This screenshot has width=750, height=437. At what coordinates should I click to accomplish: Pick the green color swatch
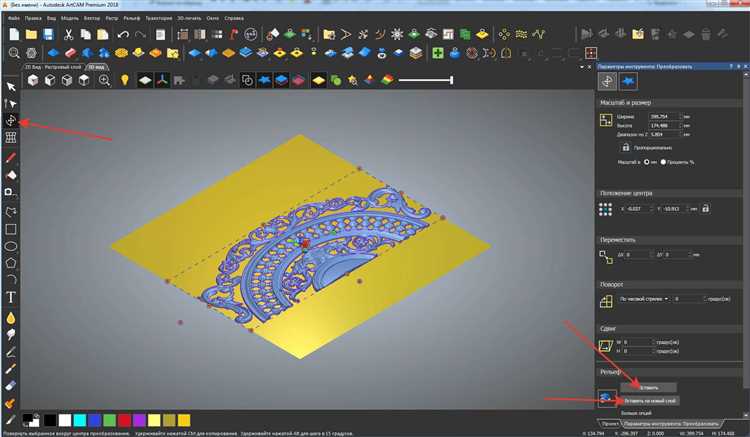point(110,420)
